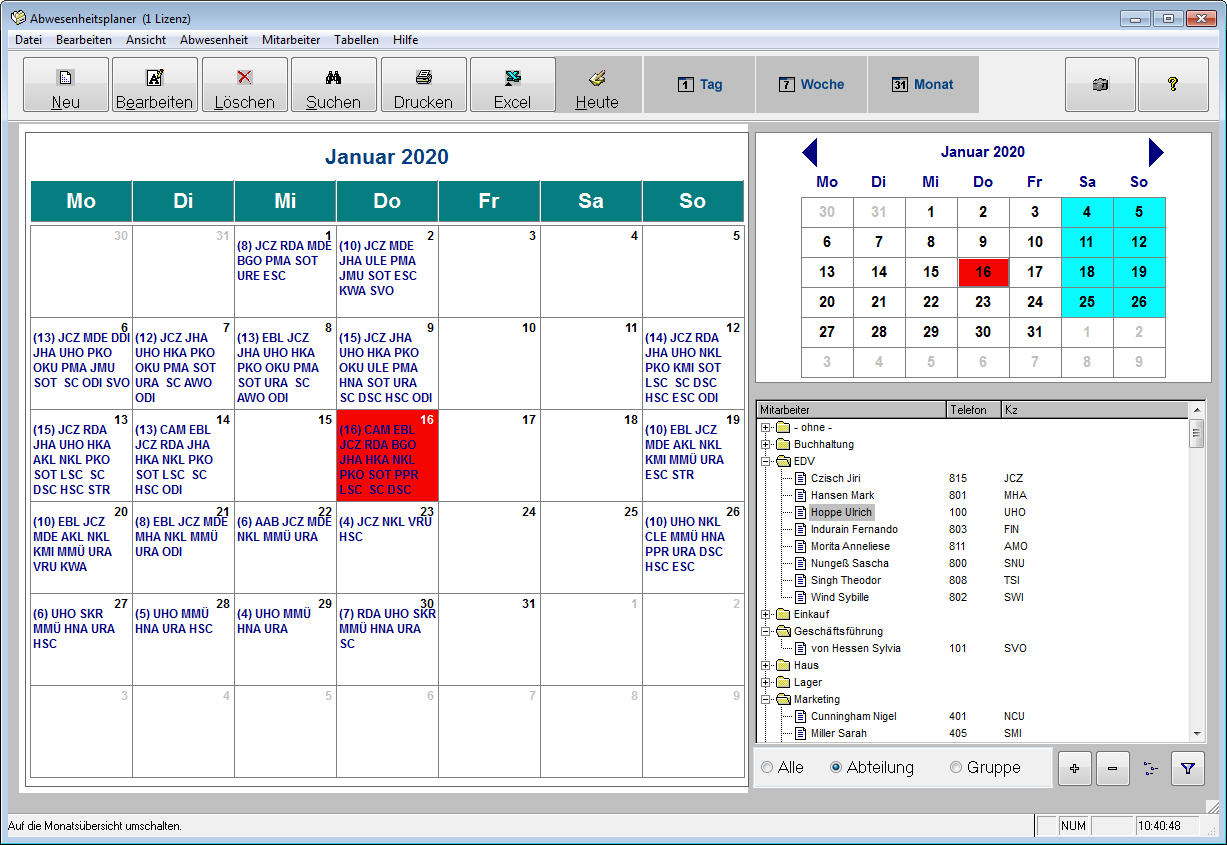The height and width of the screenshot is (845, 1227).
Task: Expand the Buchhaltung folder node
Action: tap(766, 444)
